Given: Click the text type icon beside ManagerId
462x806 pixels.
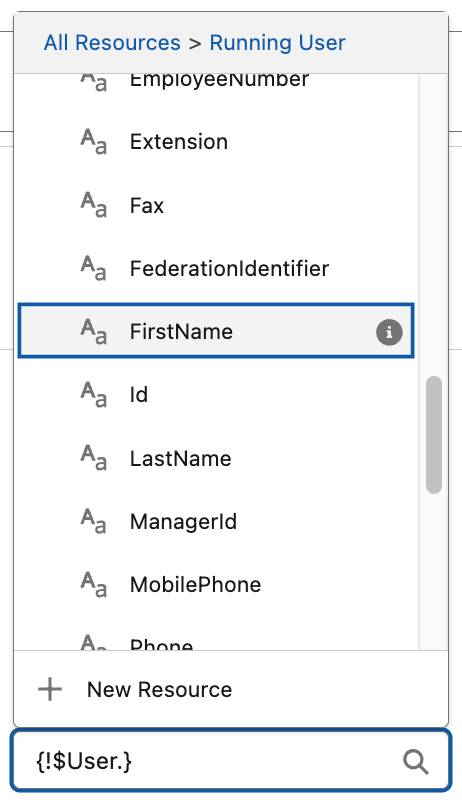Looking at the screenshot, I should pyautogui.click(x=94, y=521).
